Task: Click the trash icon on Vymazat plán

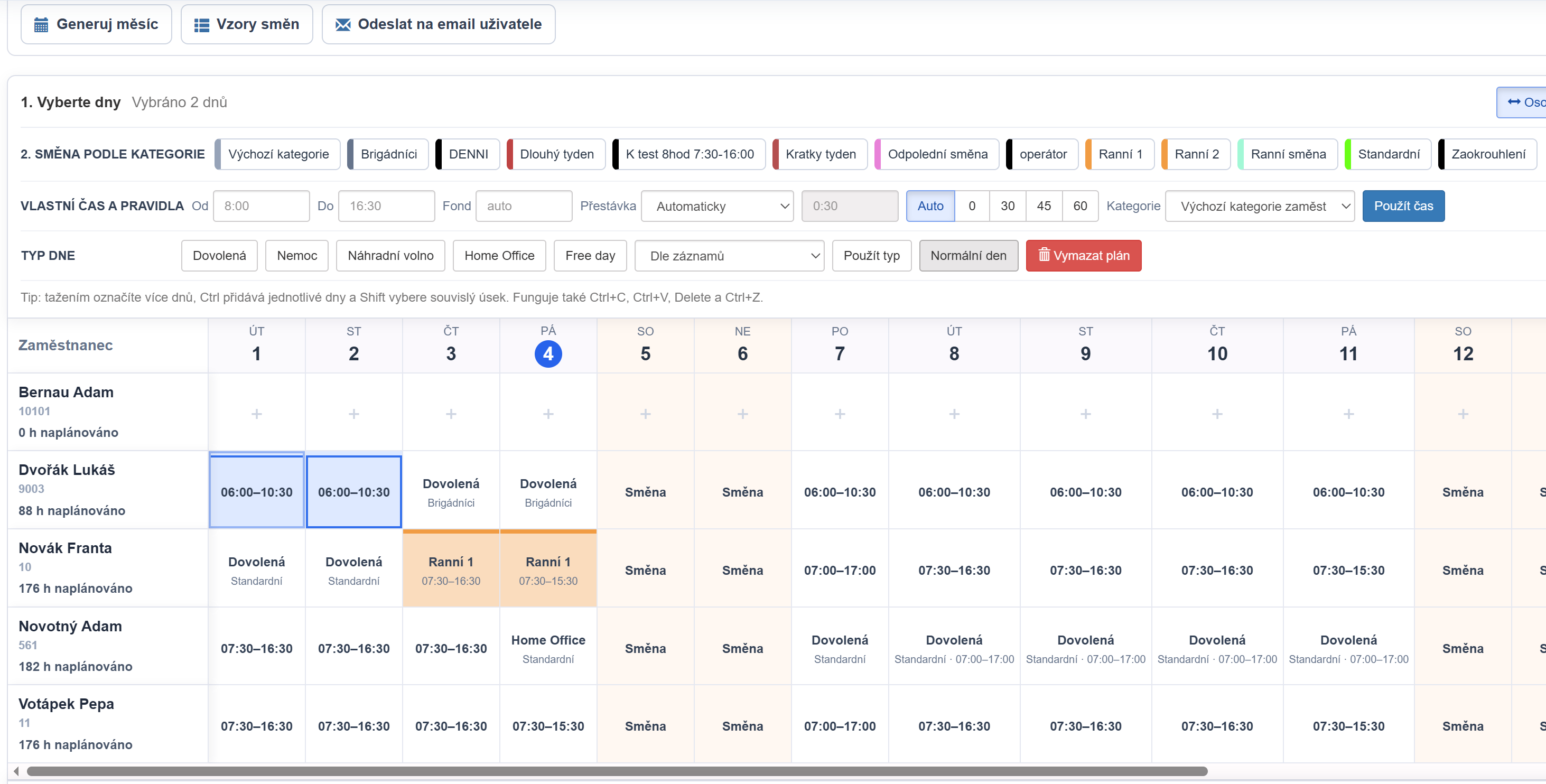Action: (1044, 255)
